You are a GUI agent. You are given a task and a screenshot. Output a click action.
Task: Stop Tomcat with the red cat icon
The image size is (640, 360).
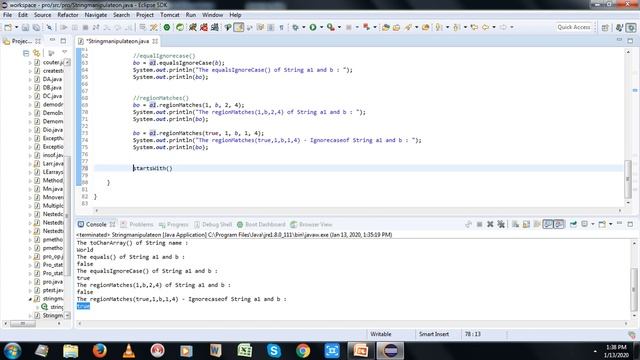pyautogui.click(x=204, y=27)
